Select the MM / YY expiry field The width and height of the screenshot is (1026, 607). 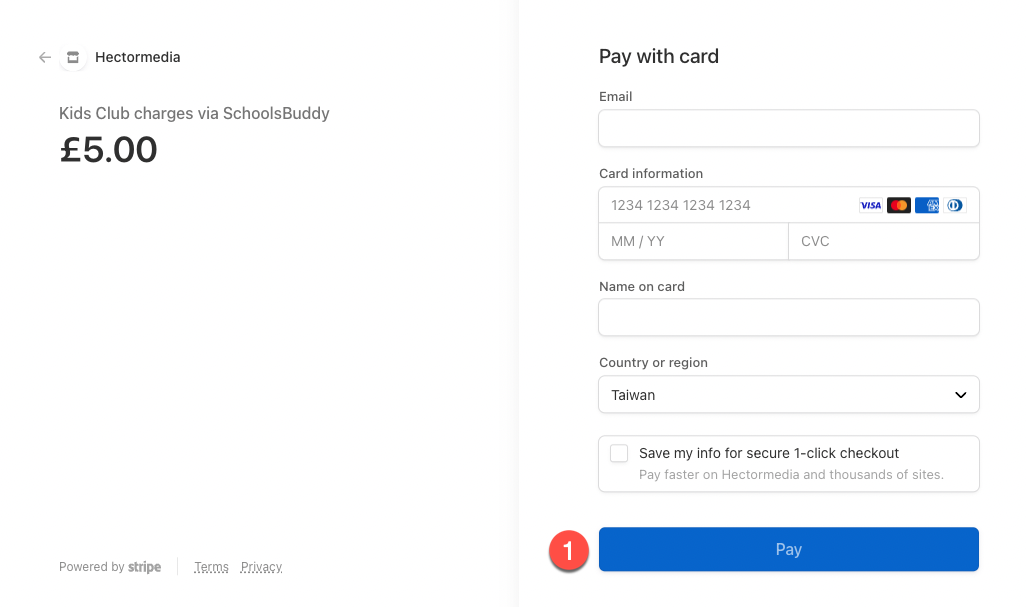tap(694, 241)
